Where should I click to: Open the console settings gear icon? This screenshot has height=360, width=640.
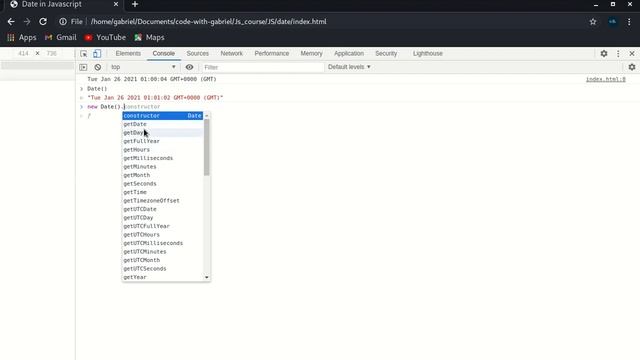point(632,67)
